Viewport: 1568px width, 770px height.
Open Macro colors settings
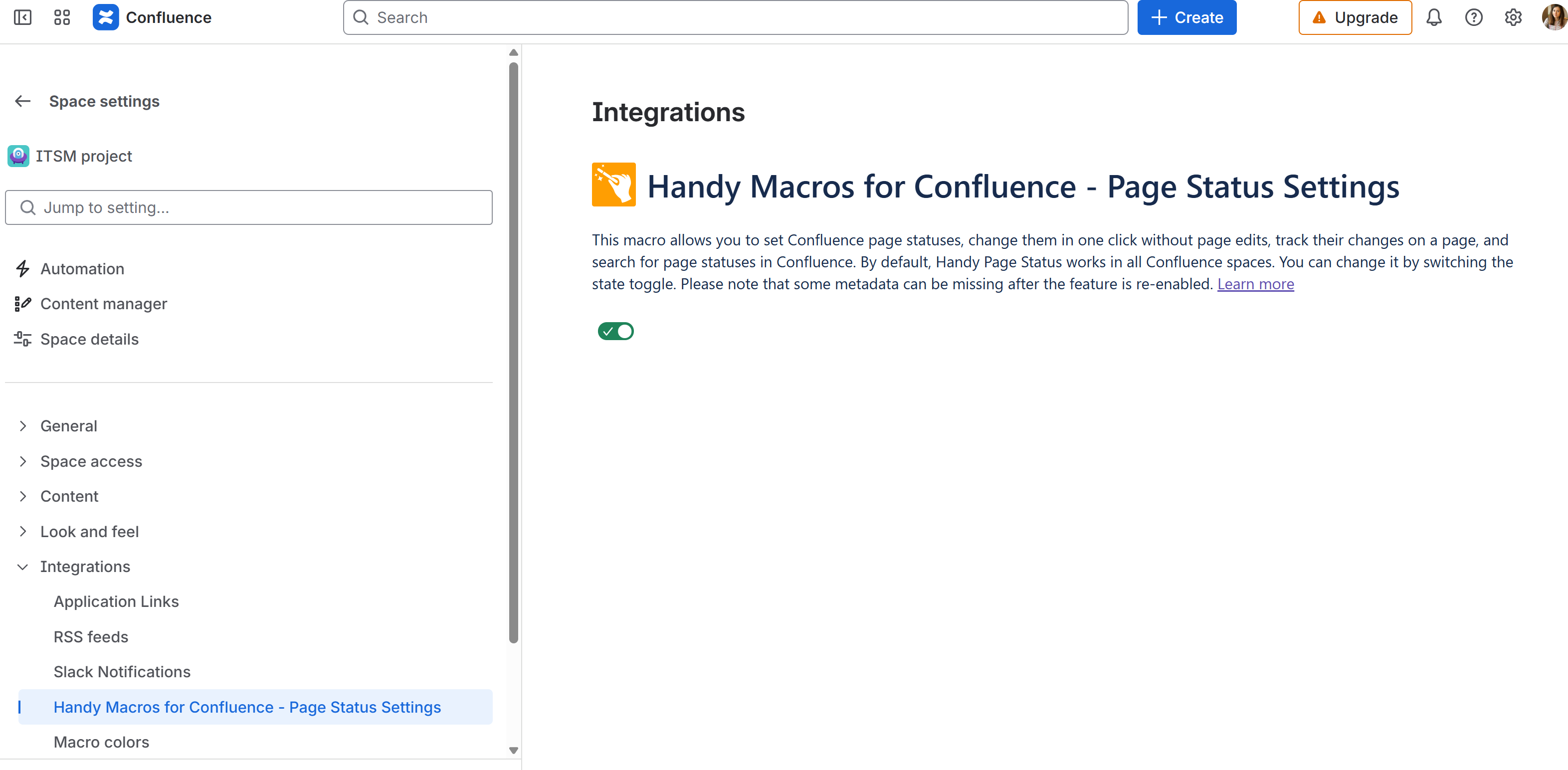pos(101,742)
